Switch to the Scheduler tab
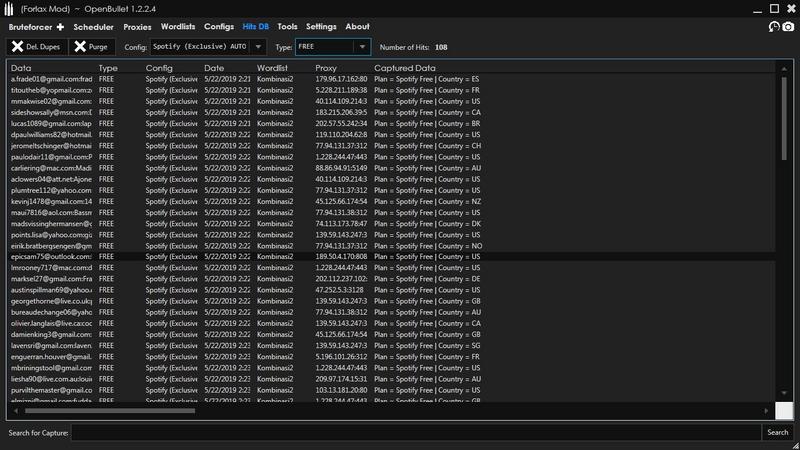Image resolution: width=800 pixels, height=450 pixels. pos(93,27)
